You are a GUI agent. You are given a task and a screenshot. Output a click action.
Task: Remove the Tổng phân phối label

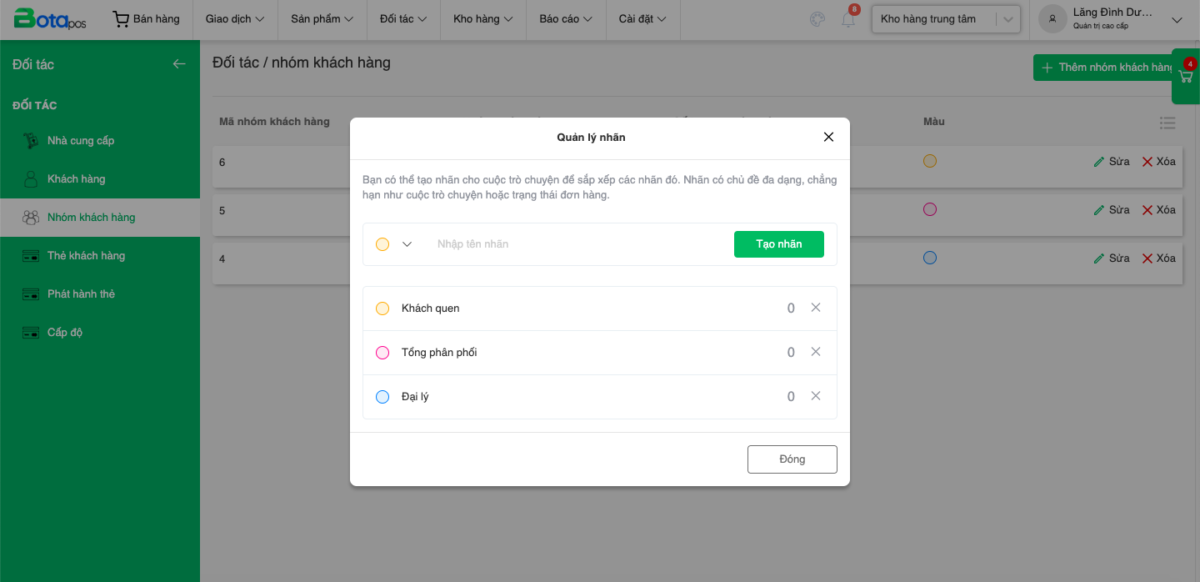click(815, 352)
